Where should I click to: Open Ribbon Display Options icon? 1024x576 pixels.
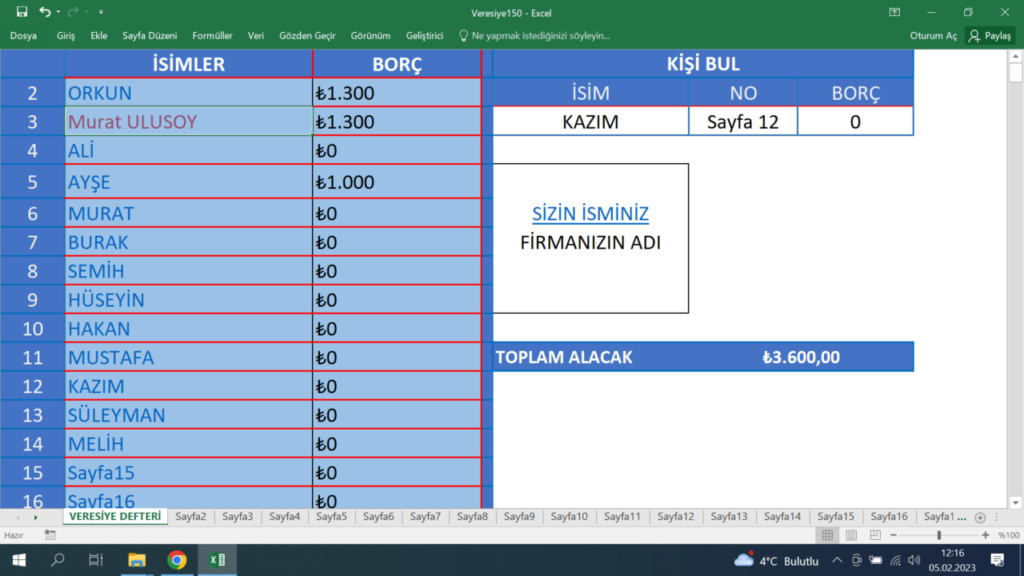pos(893,12)
